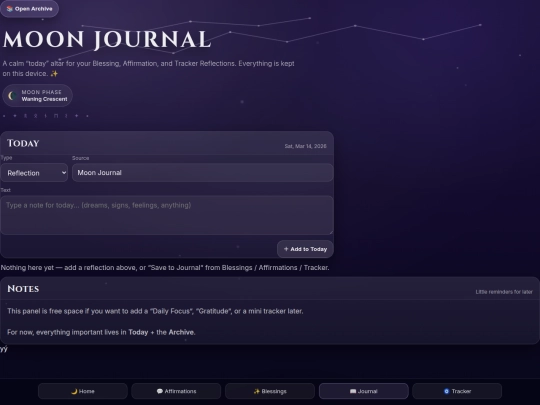Focus the Source field containing Moon Journal
The width and height of the screenshot is (540, 405).
[202, 173]
